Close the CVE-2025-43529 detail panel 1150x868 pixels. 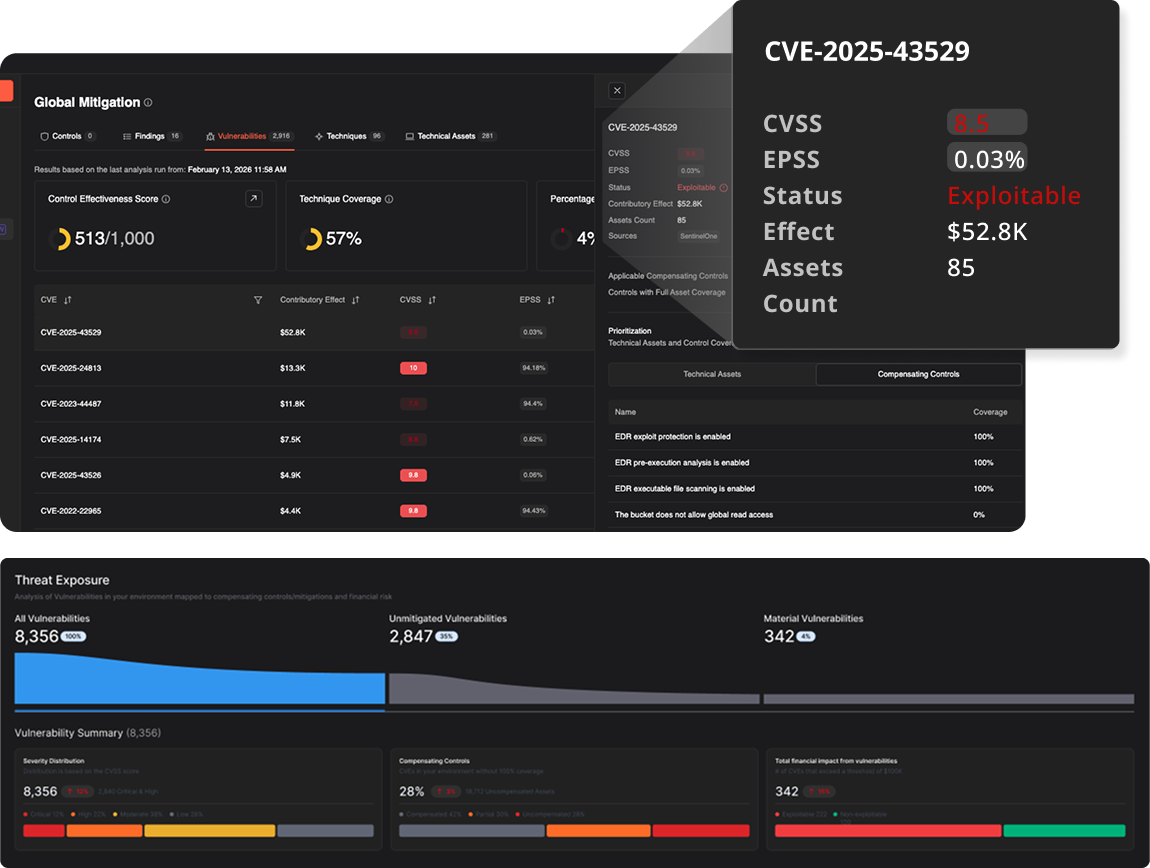pyautogui.click(x=617, y=91)
